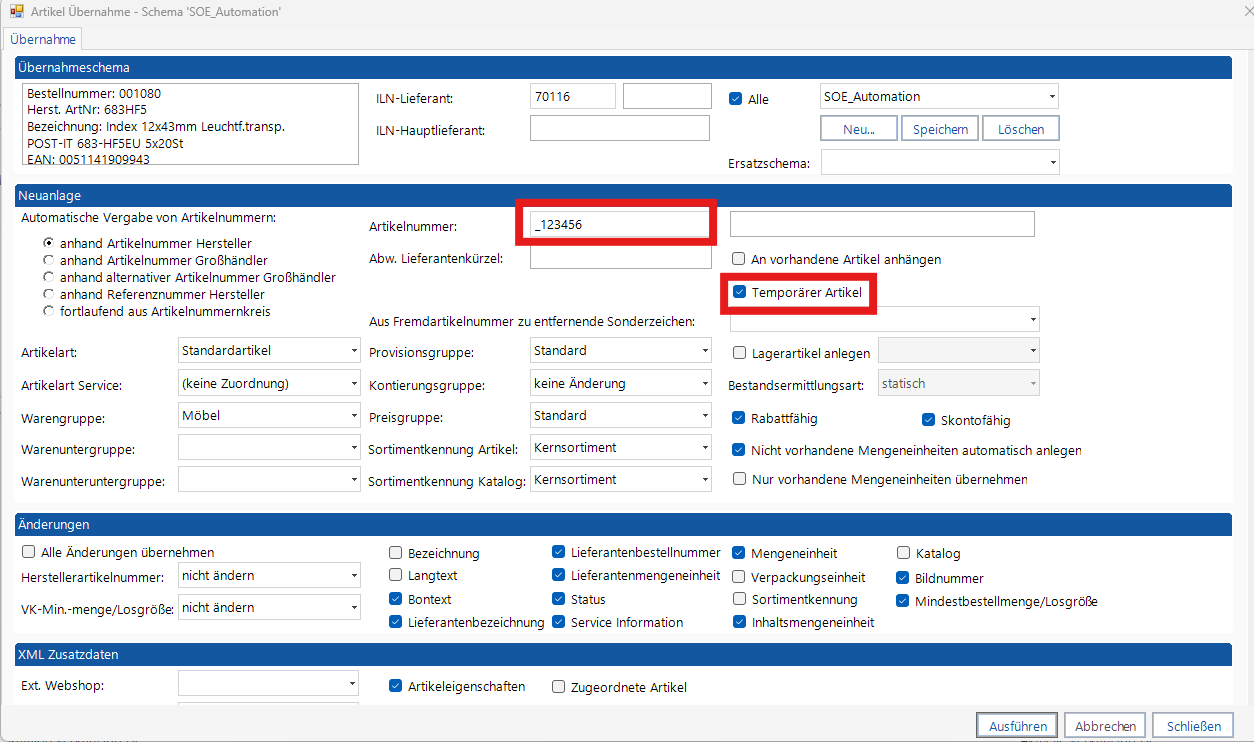Click the application icon in title bar

pos(16,11)
